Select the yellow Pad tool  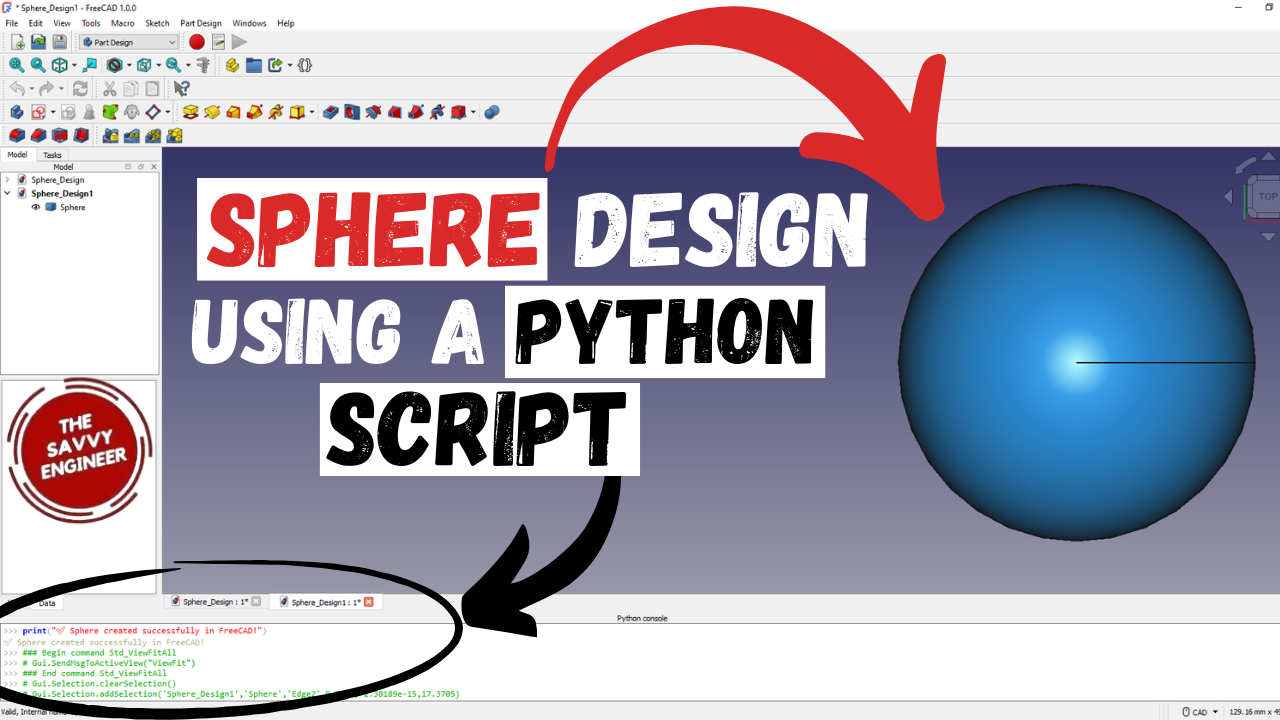click(x=190, y=112)
